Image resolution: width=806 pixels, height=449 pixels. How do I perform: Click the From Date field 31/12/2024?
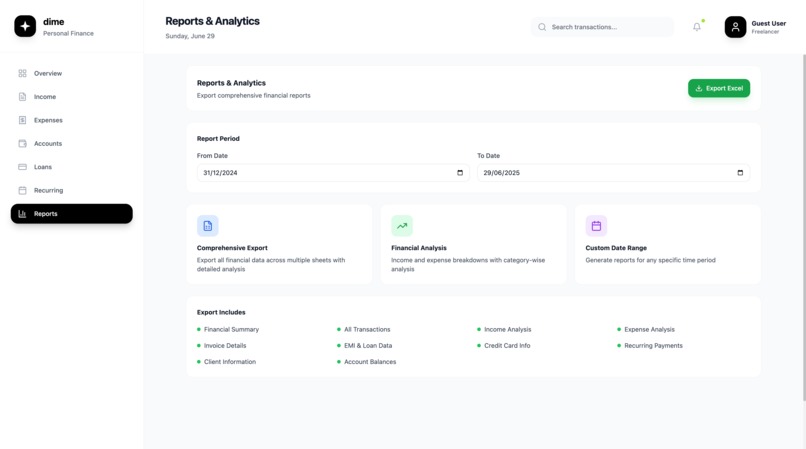pos(333,173)
